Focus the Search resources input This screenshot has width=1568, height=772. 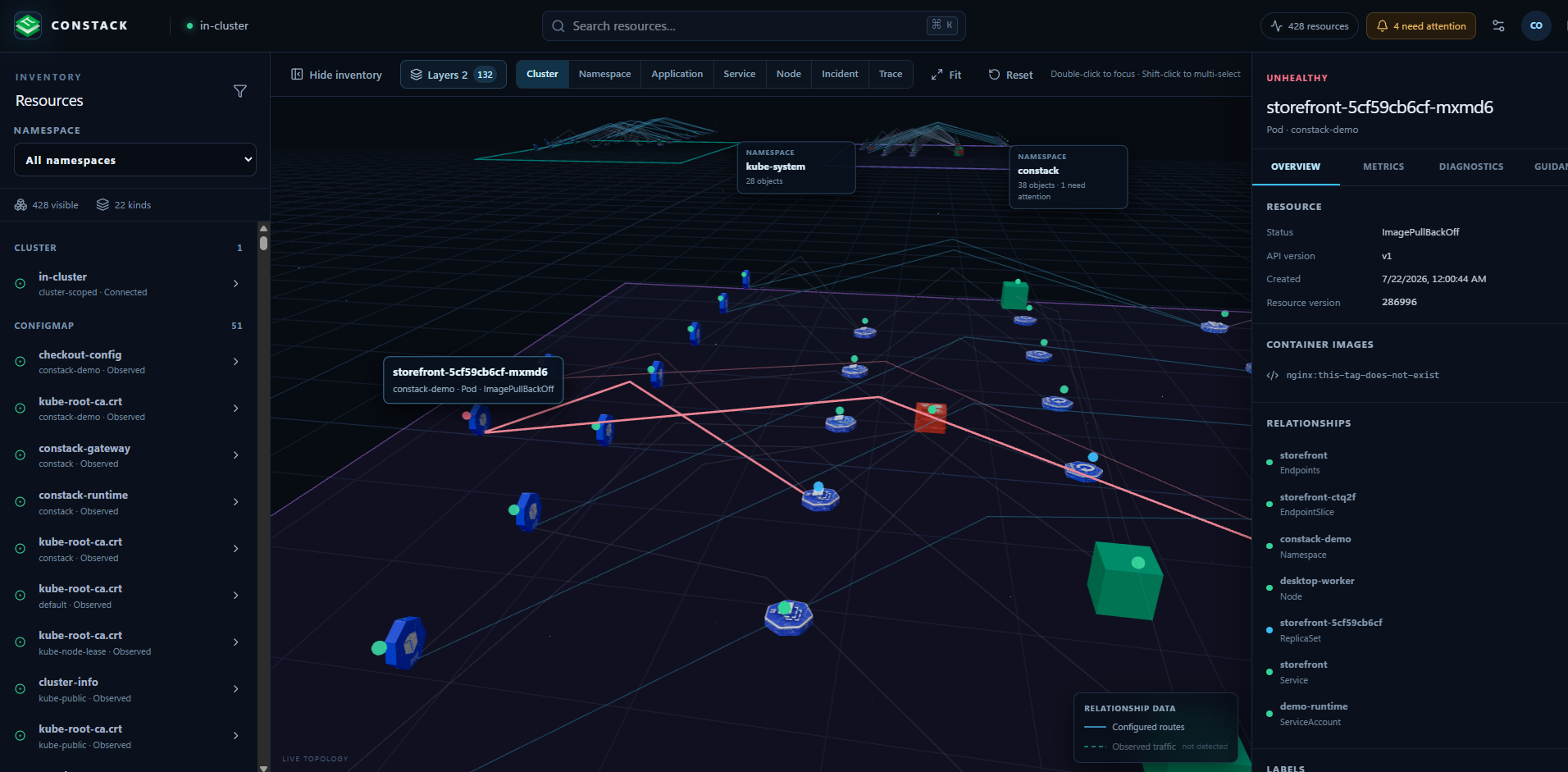point(754,26)
